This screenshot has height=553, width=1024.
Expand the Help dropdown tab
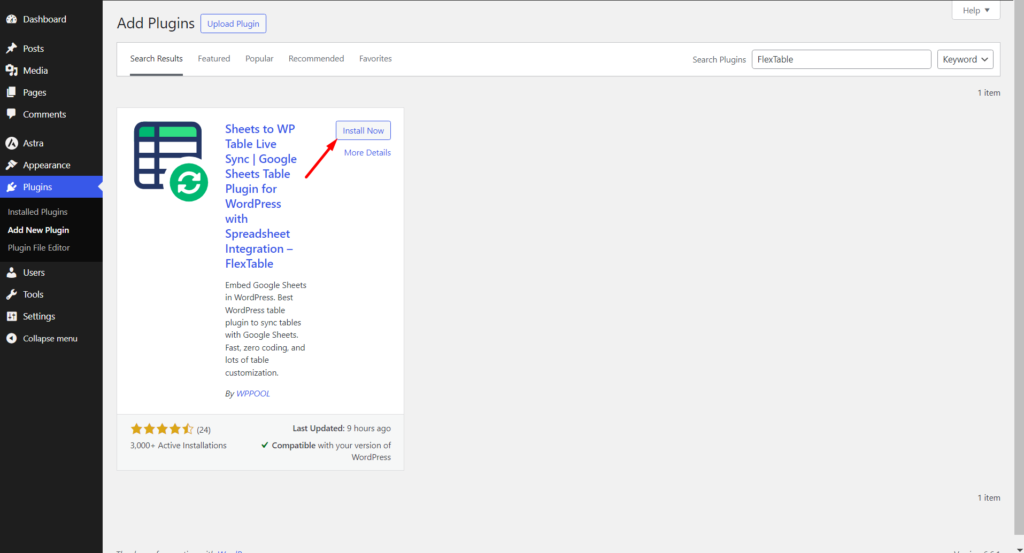coord(976,10)
